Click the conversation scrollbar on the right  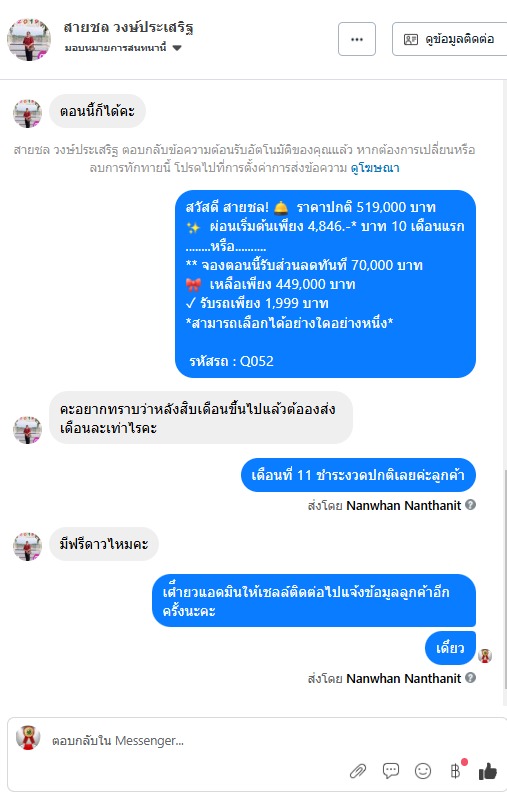[x=505, y=578]
